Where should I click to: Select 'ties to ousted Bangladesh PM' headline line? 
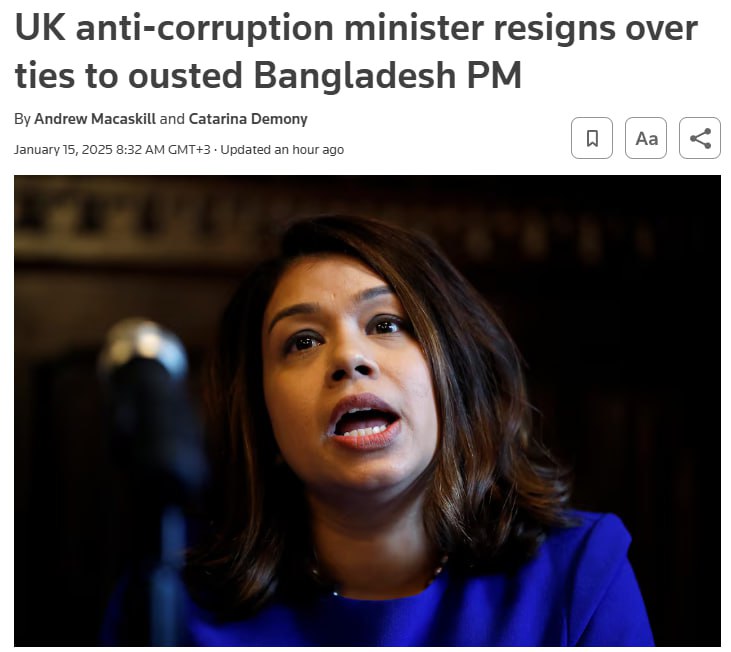tap(268, 75)
